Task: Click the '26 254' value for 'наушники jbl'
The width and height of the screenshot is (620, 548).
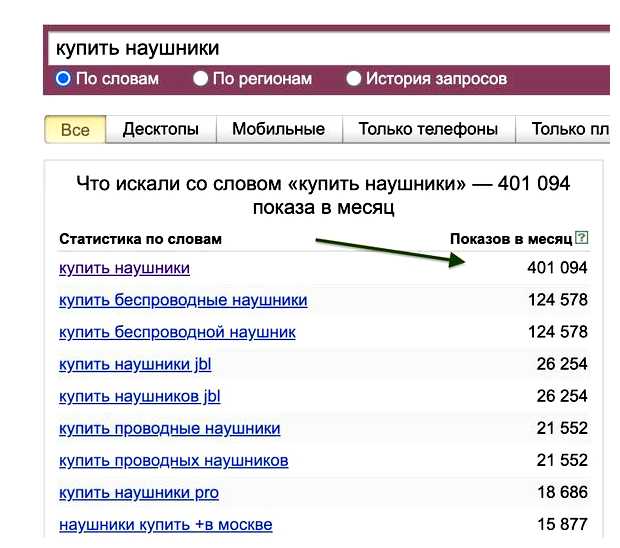Action: click(x=562, y=364)
